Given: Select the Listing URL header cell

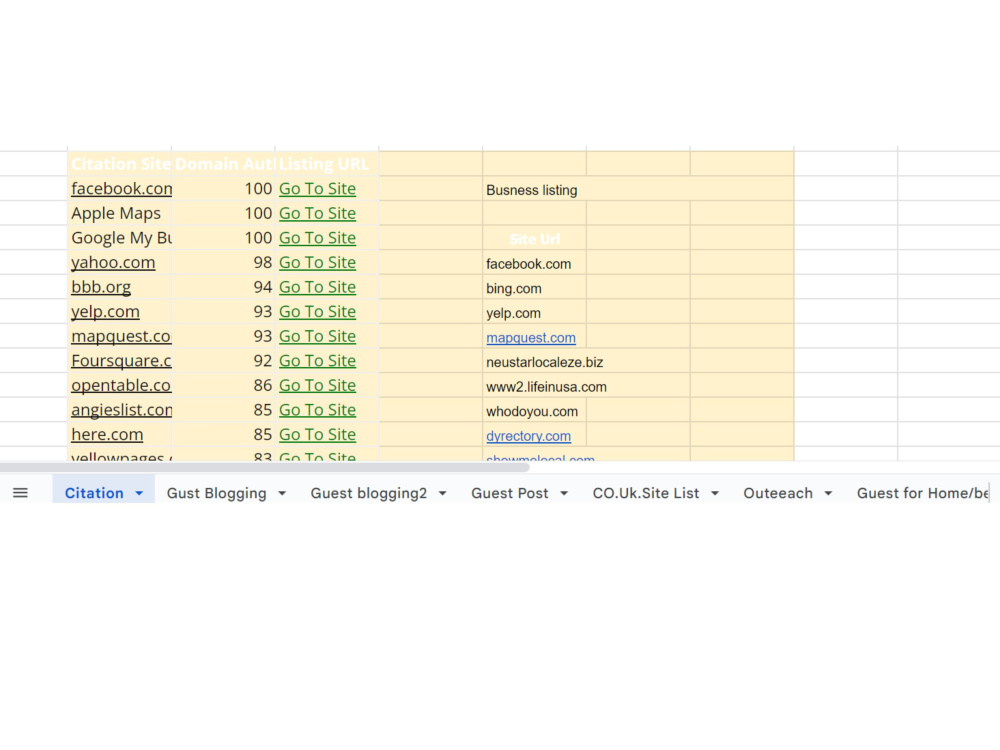Looking at the screenshot, I should tap(327, 164).
